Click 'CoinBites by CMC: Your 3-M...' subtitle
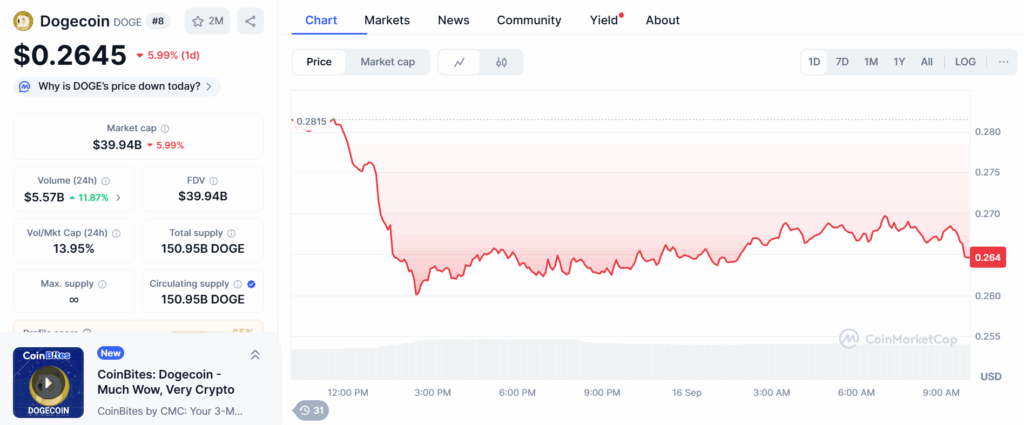This screenshot has width=1024, height=425. [x=170, y=411]
